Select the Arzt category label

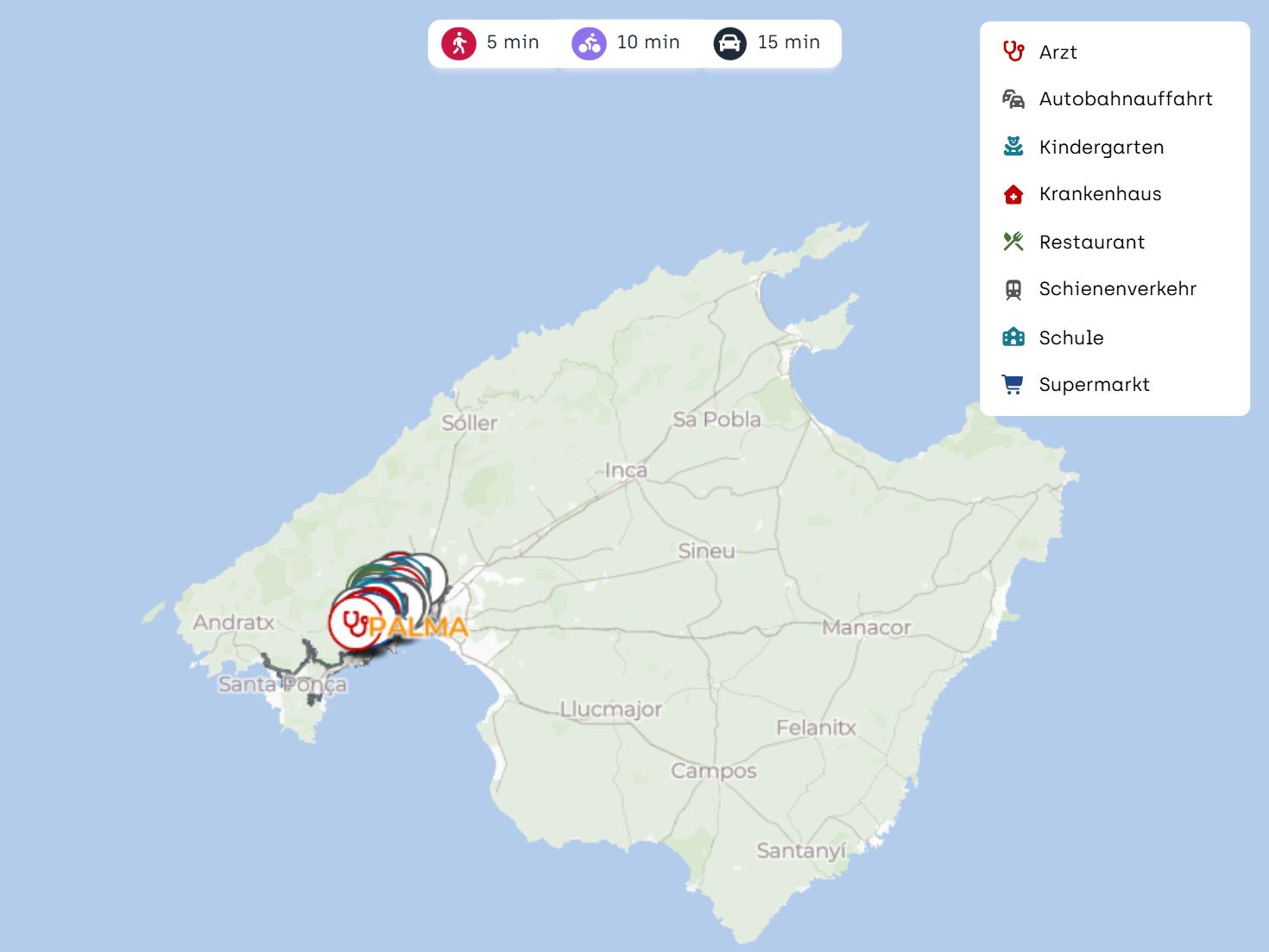click(x=1057, y=53)
